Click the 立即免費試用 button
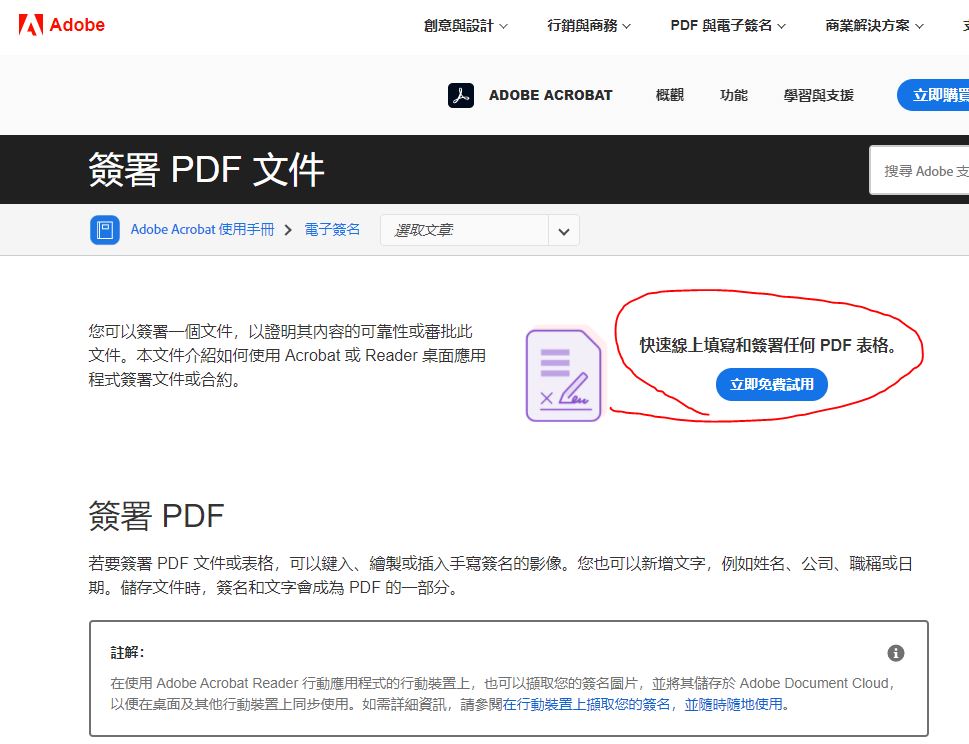 point(771,384)
